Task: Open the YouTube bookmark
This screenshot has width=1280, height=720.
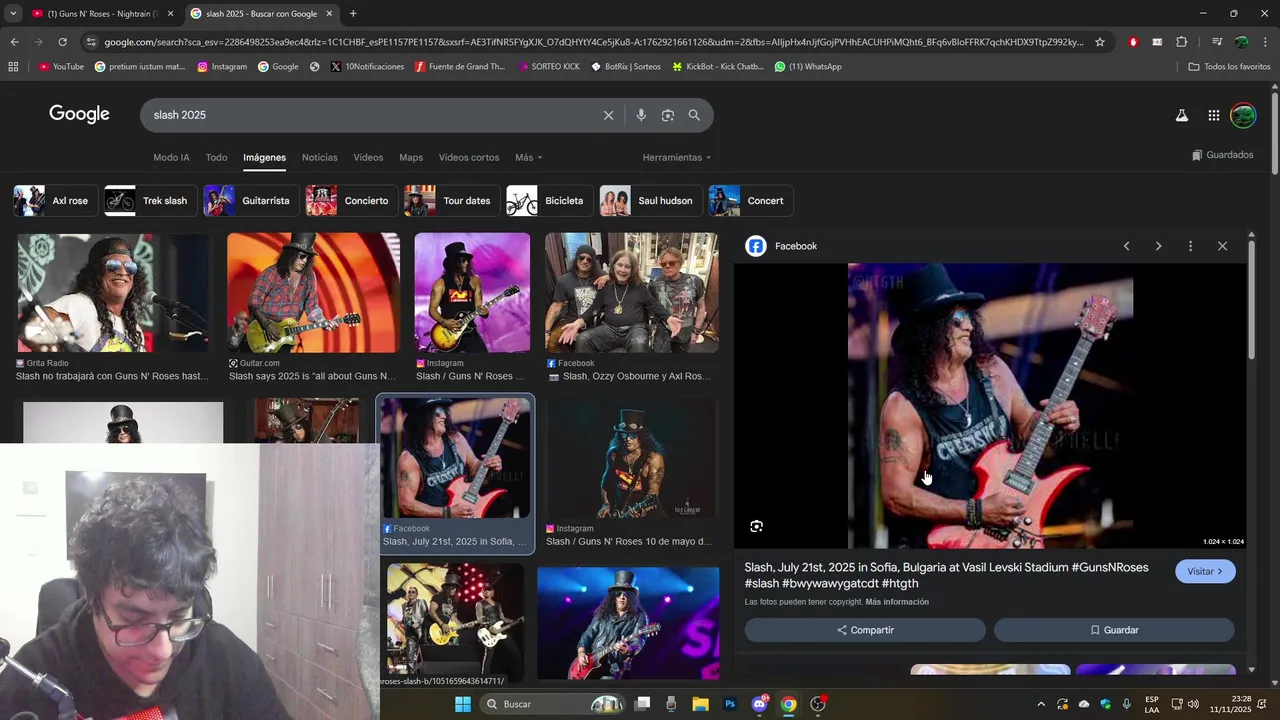Action: click(61, 67)
